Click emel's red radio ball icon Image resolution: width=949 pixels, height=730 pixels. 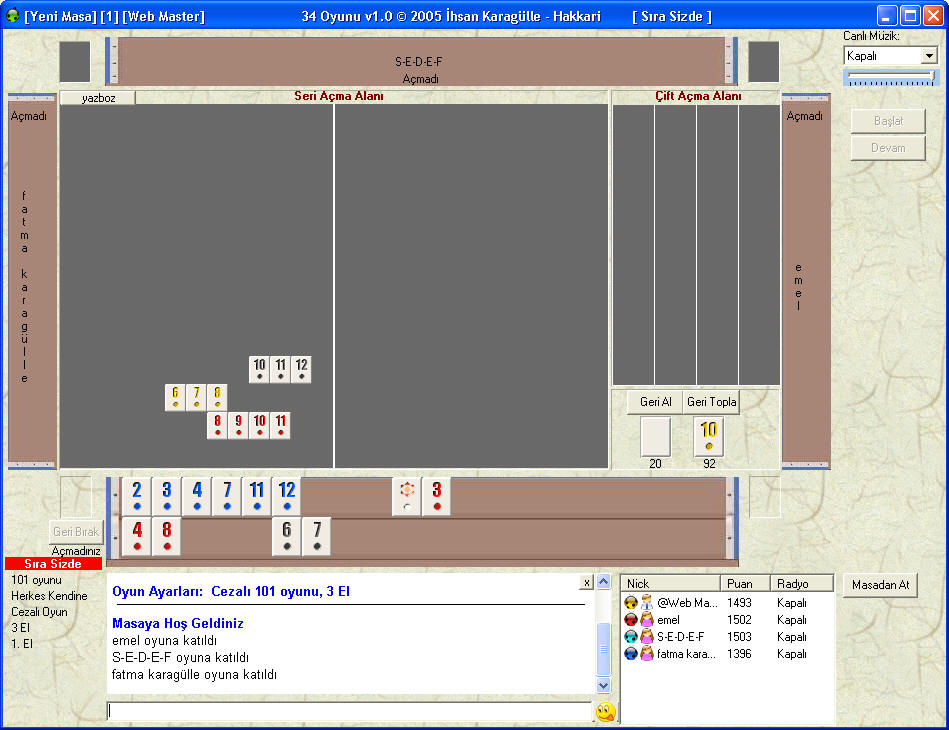(x=631, y=619)
